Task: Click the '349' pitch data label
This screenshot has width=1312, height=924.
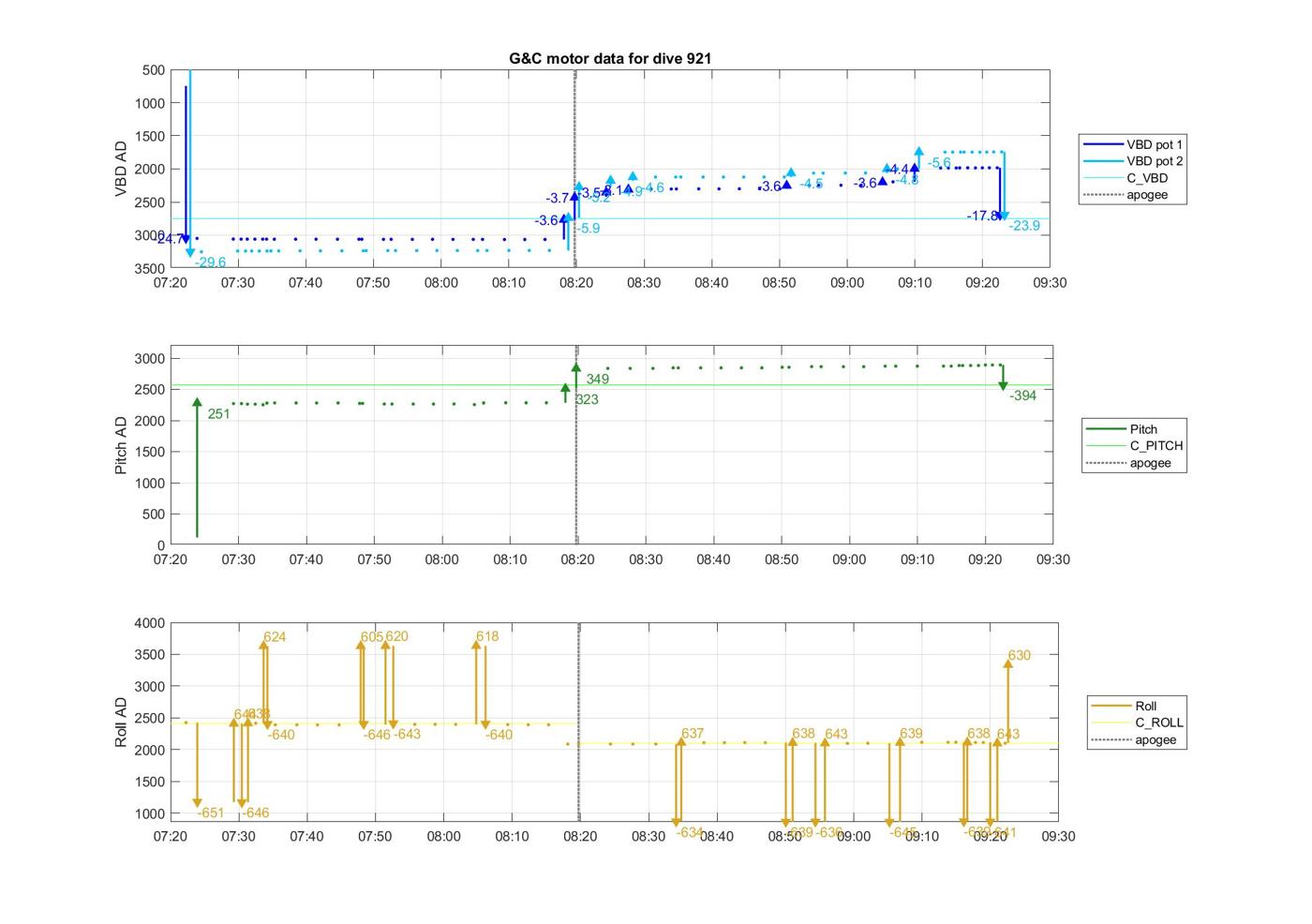Action: pos(597,380)
